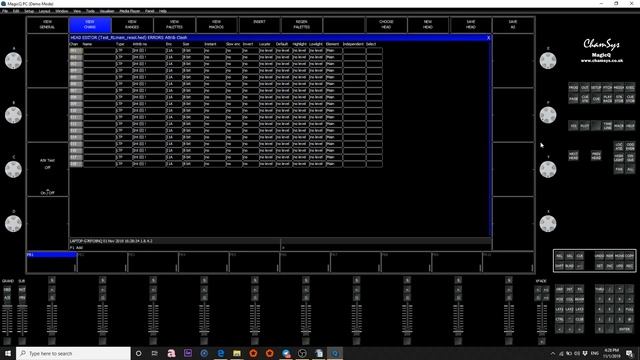The height and width of the screenshot is (360, 640).
Task: Click the POS position button
Action: tap(560, 299)
